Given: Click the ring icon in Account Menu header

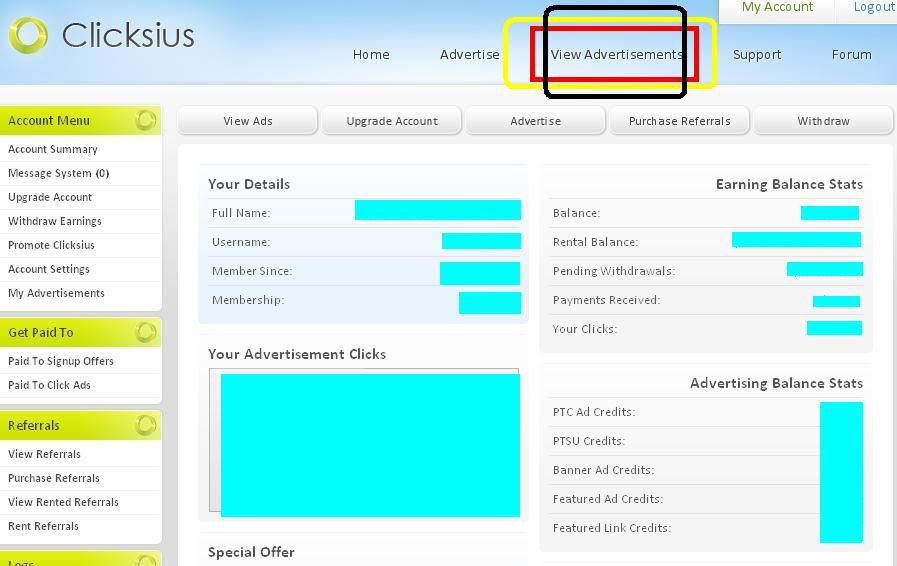Looking at the screenshot, I should point(145,120).
